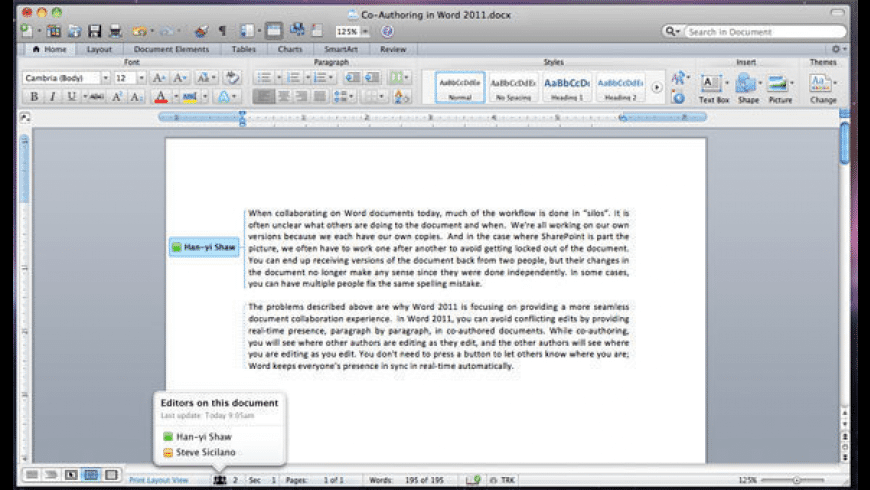
Task: Click the magnifier search options icon
Action: (672, 32)
